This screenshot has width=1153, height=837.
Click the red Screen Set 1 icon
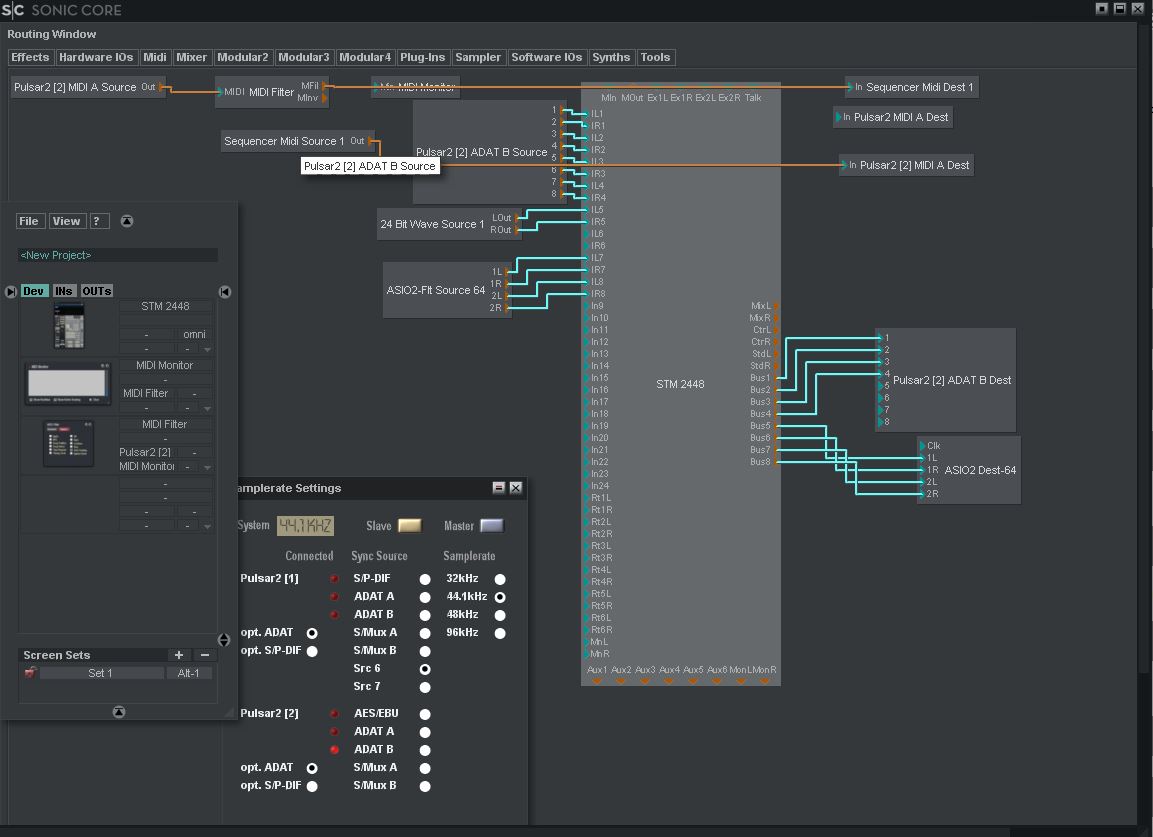30,673
